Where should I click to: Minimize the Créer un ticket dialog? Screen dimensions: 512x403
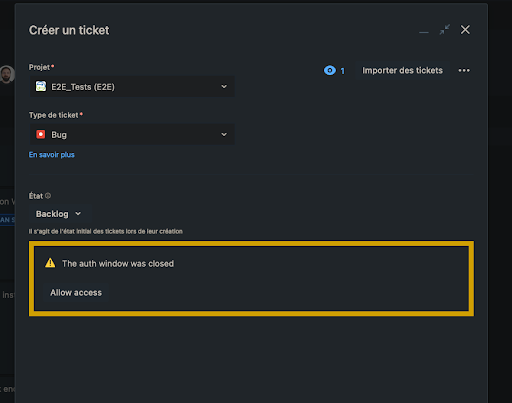click(x=424, y=32)
